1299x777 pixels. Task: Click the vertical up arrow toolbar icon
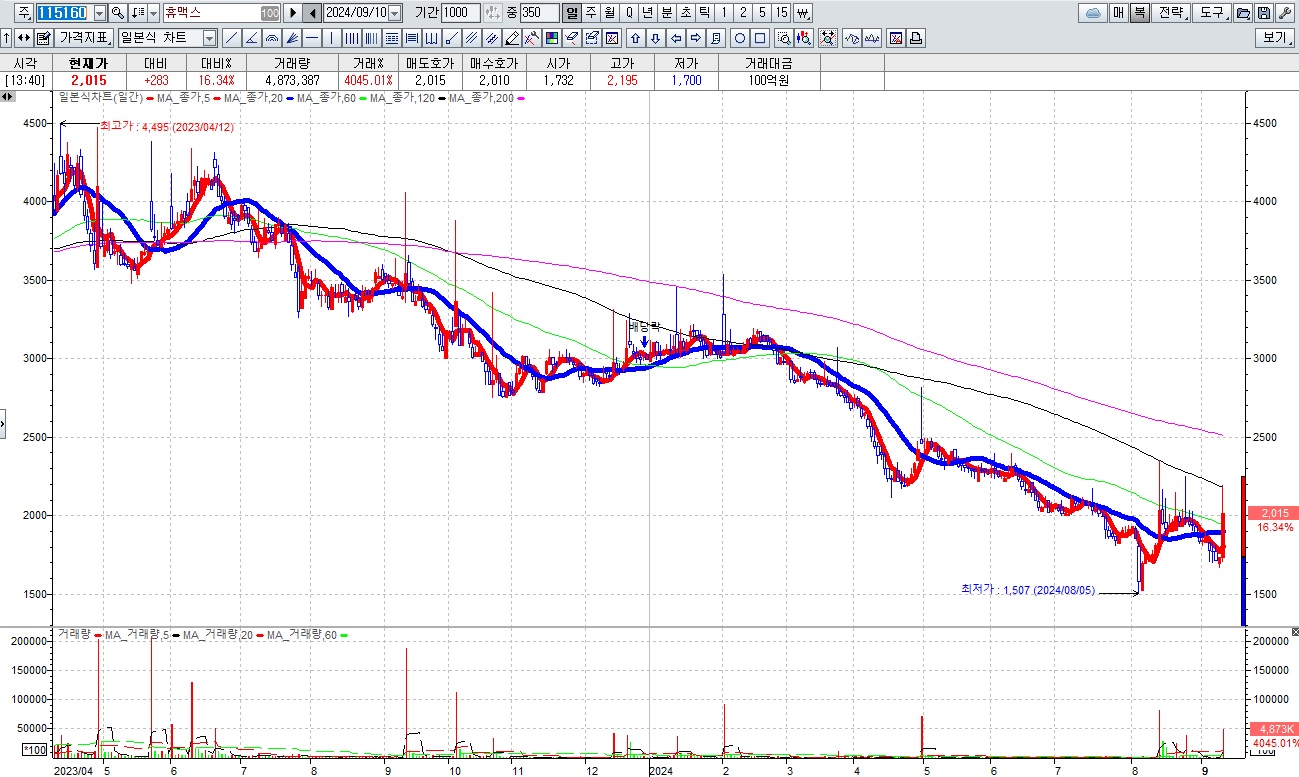point(7,38)
